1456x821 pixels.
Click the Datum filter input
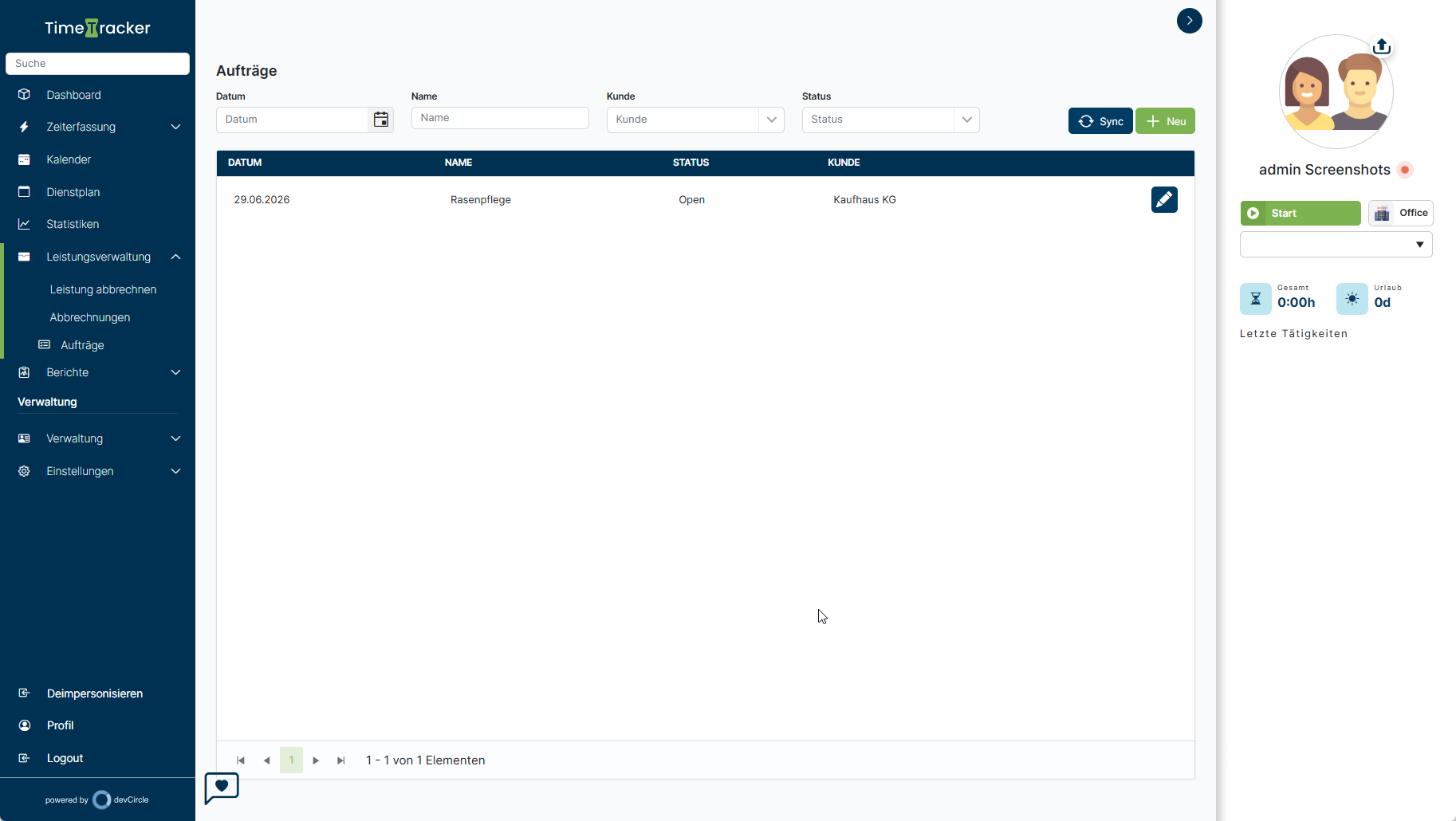(292, 120)
